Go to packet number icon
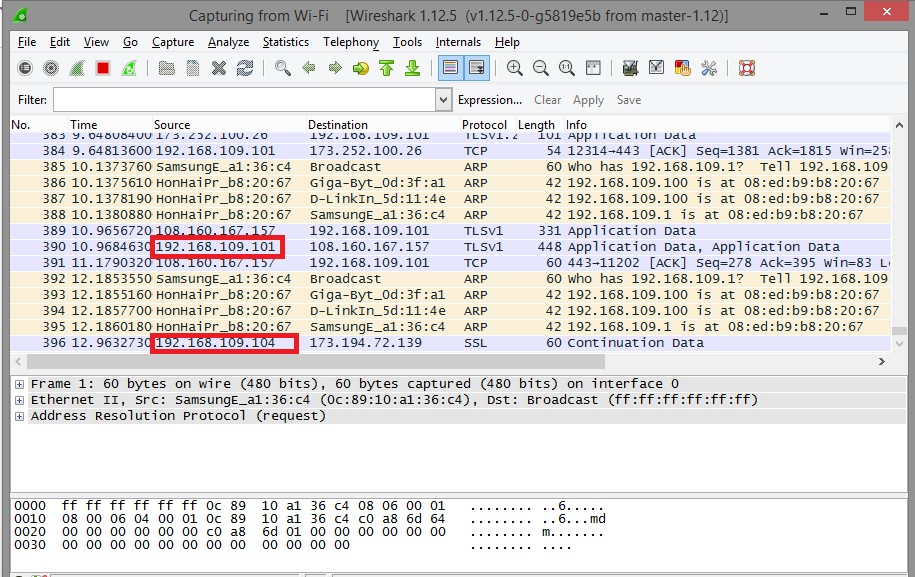915x577 pixels. (361, 68)
